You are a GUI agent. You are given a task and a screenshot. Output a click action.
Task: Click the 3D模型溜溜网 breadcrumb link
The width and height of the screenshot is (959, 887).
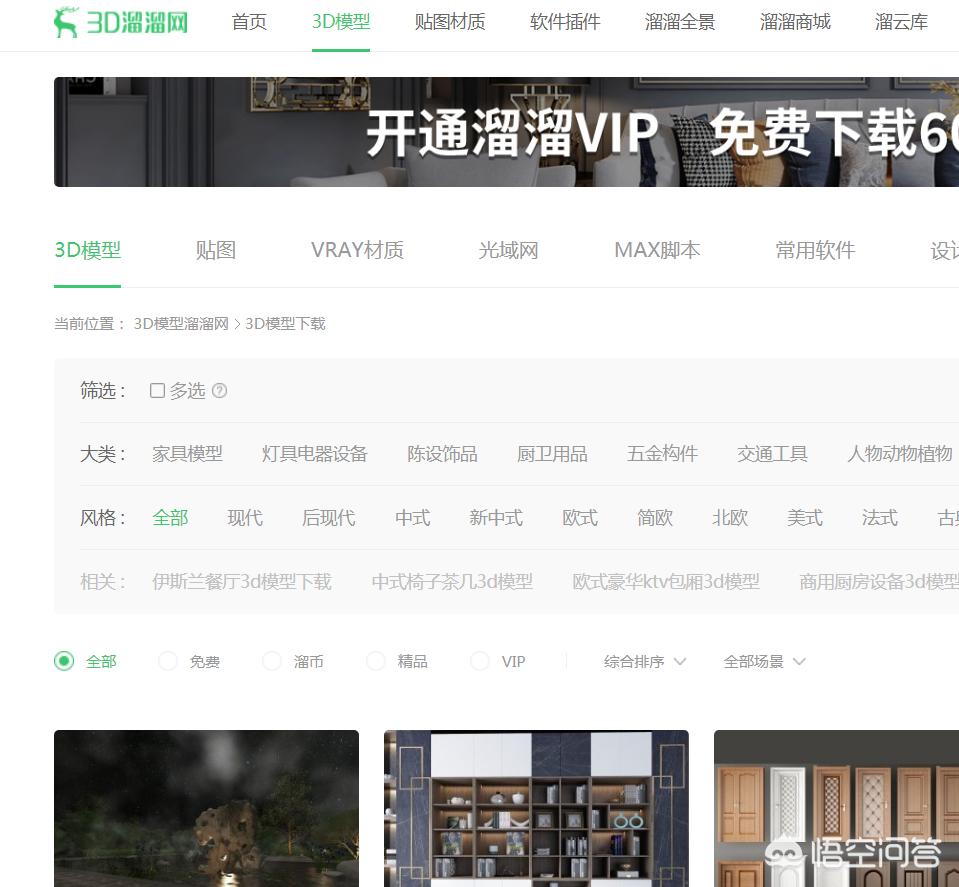[x=181, y=324]
